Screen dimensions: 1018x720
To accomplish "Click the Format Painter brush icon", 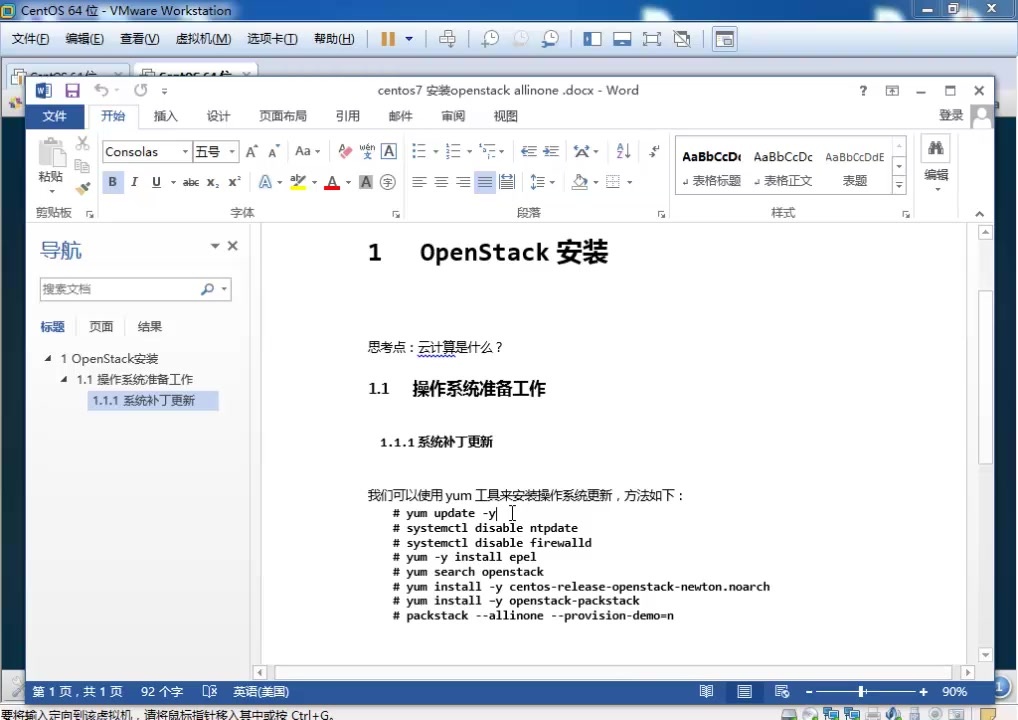I will pyautogui.click(x=82, y=187).
